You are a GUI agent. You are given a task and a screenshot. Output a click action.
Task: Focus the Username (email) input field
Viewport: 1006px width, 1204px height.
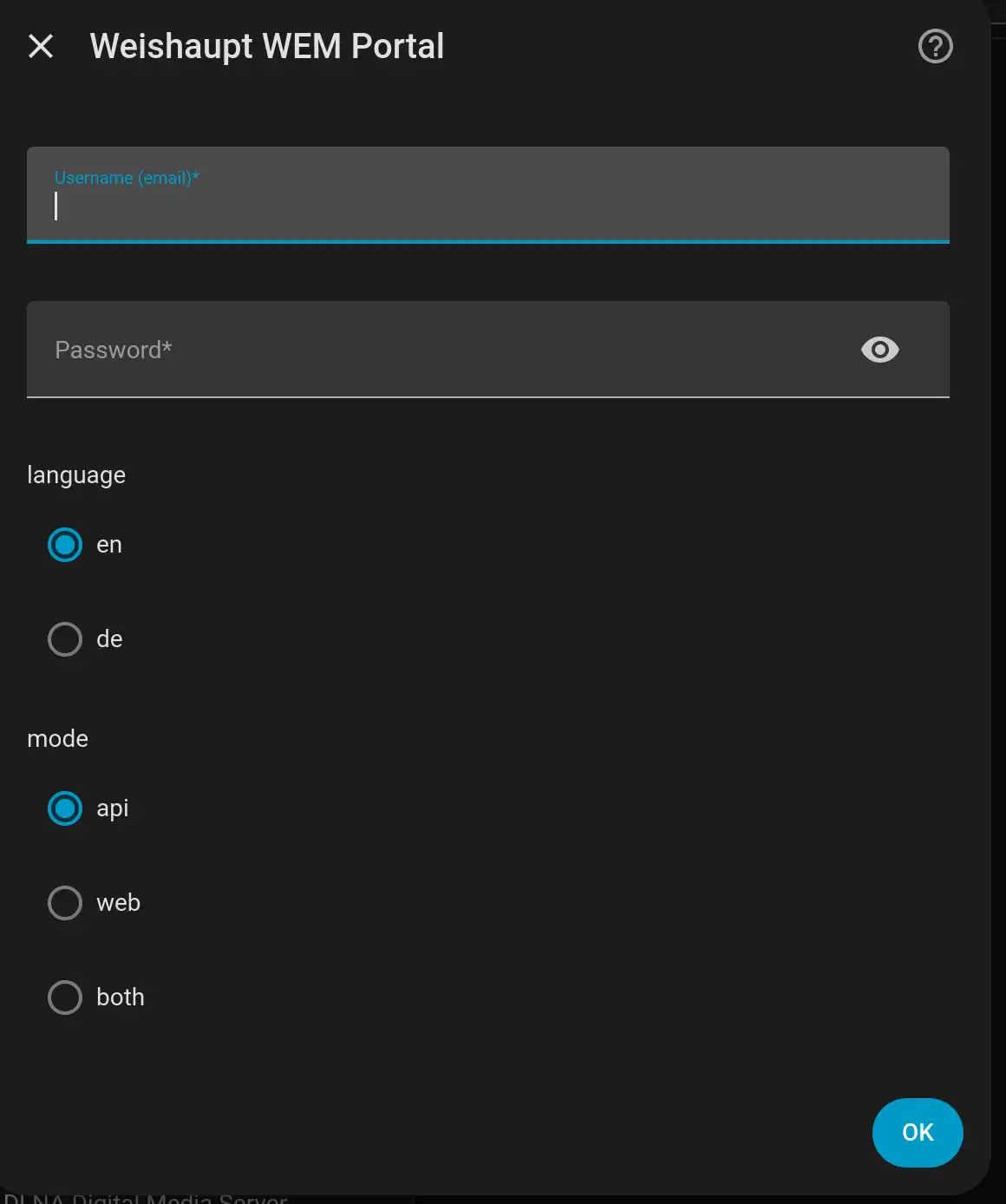(x=487, y=195)
